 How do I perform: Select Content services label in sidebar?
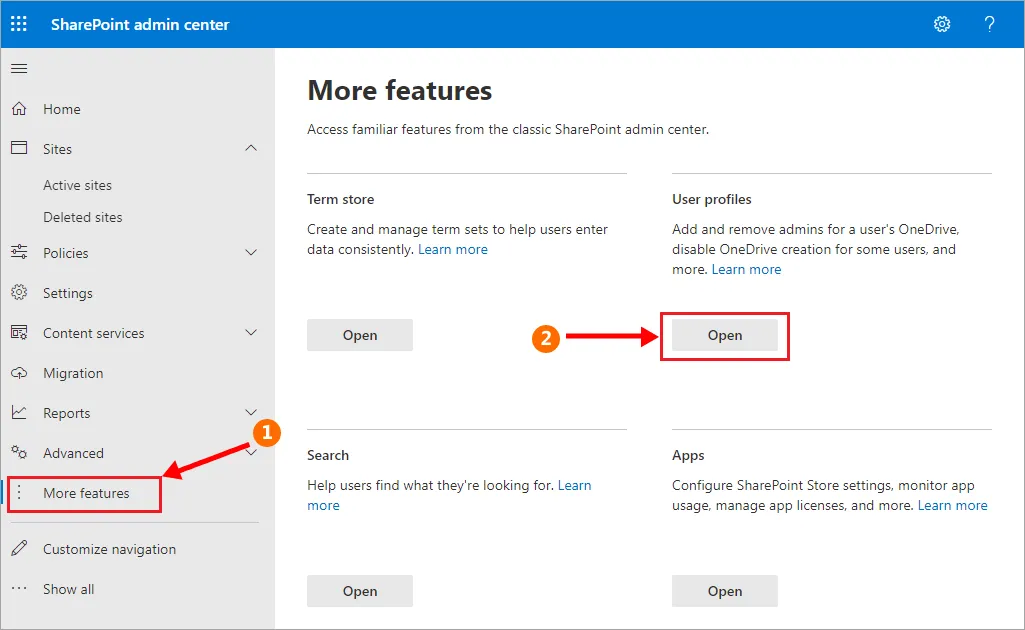tap(93, 333)
